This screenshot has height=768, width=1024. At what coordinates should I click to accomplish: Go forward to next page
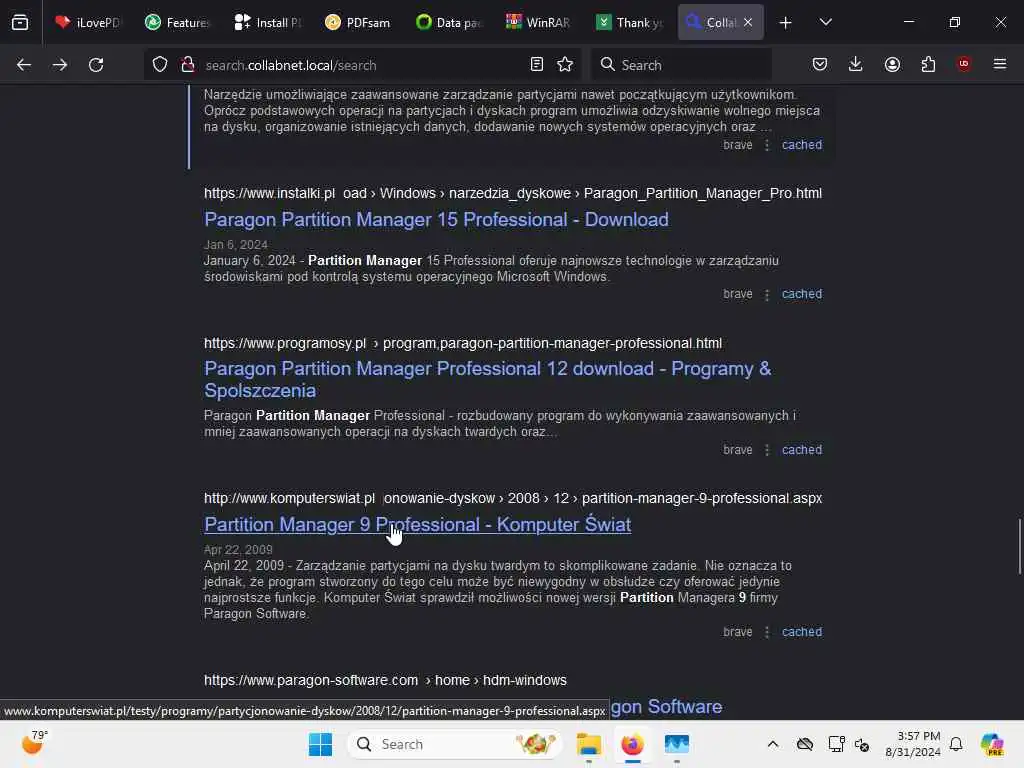pyautogui.click(x=60, y=65)
